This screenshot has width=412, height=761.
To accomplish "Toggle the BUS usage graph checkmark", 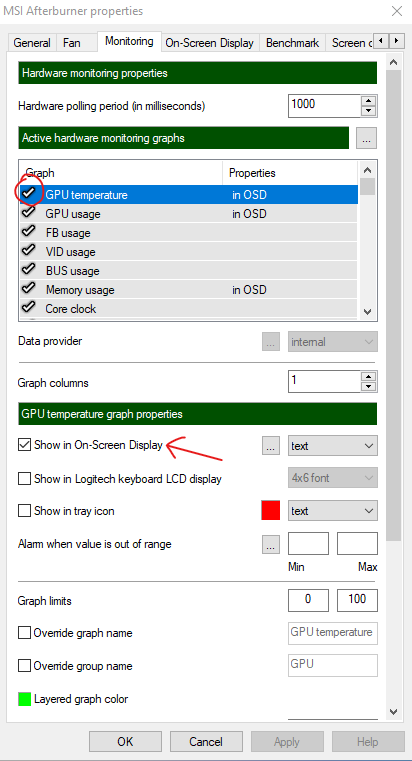I will click(29, 269).
